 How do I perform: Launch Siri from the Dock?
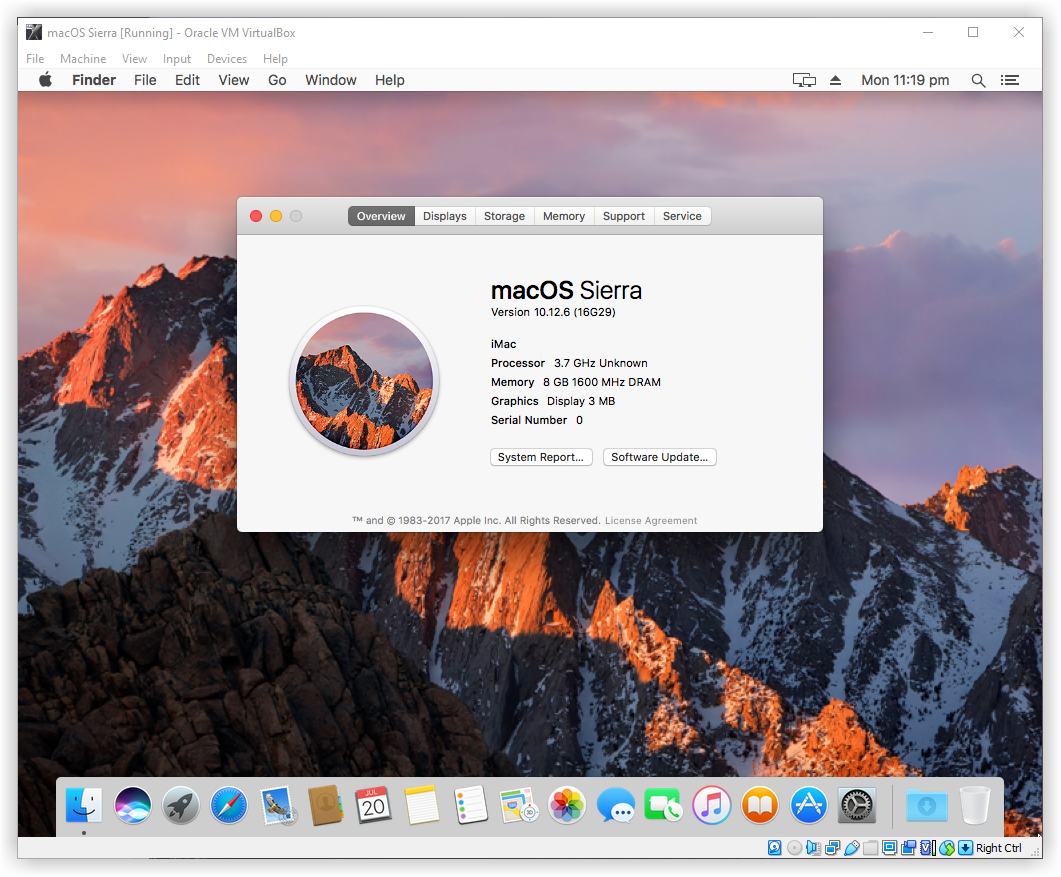(x=133, y=805)
